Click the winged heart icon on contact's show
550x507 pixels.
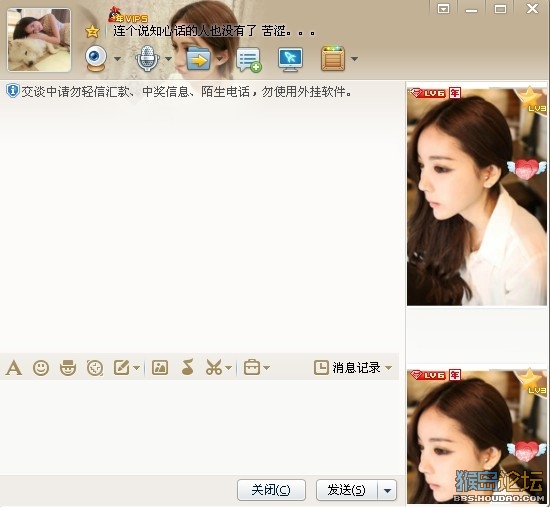click(x=526, y=169)
